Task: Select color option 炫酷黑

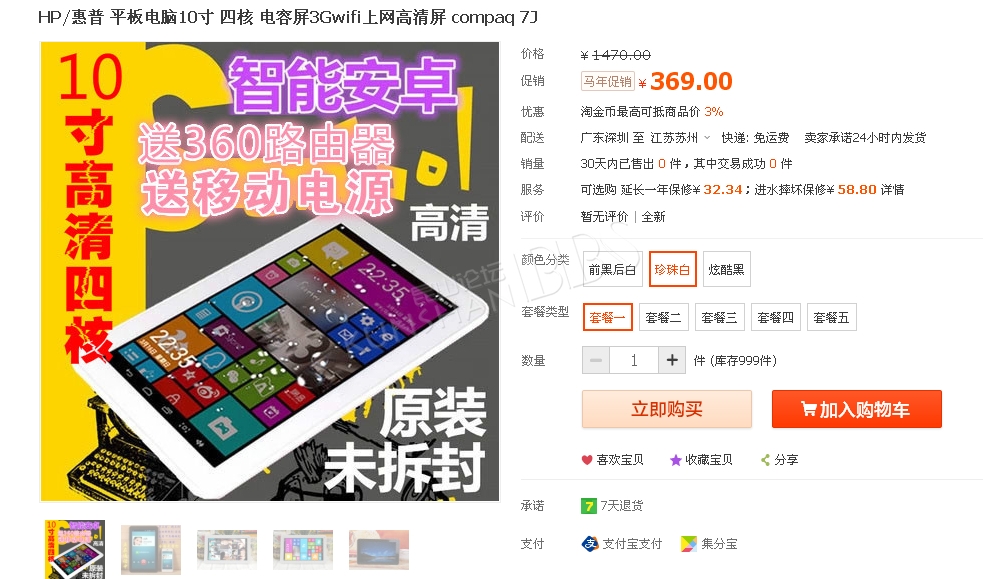Action: point(727,269)
